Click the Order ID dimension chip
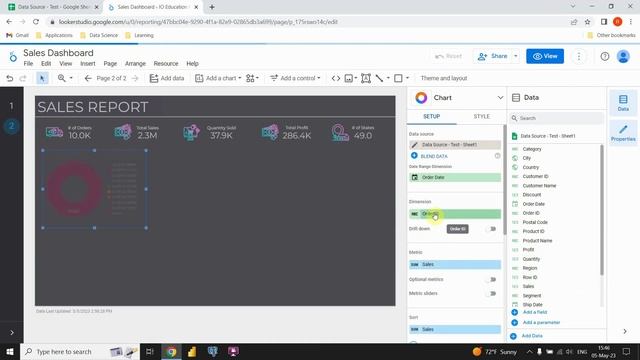 tap(455, 214)
